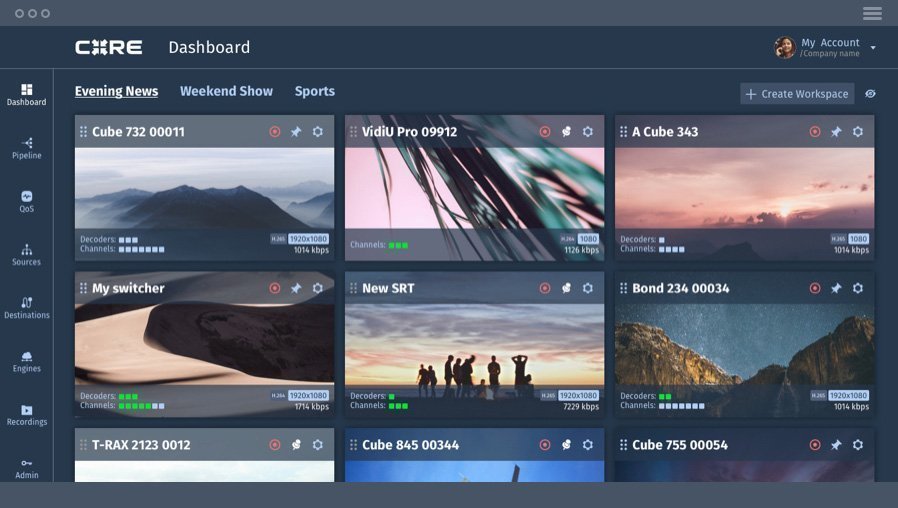Toggle record on My switcher
This screenshot has width=898, height=508.
(x=275, y=288)
